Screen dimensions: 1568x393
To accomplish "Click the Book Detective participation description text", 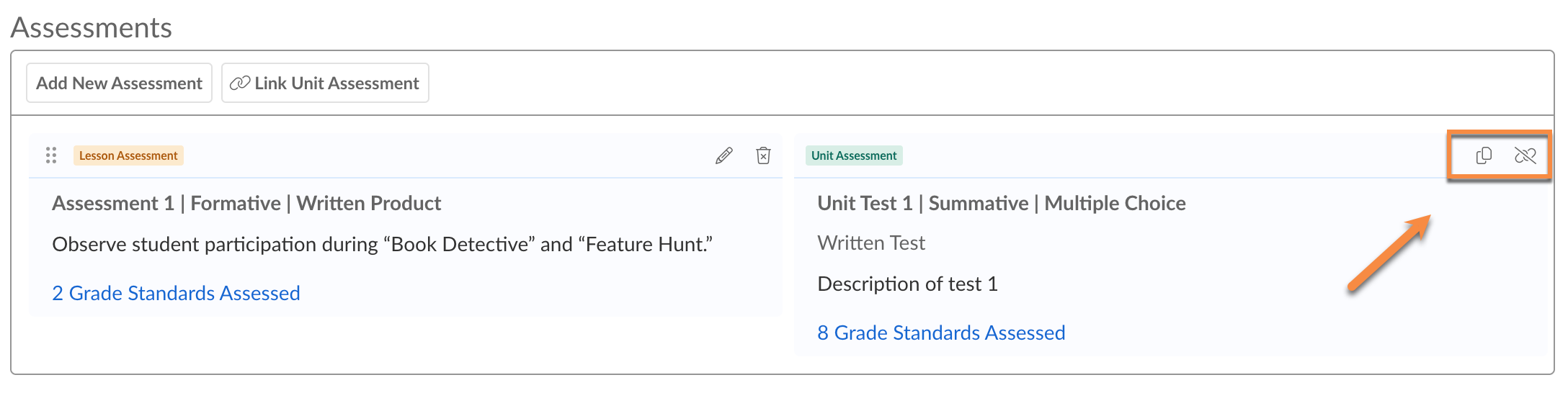I will (382, 245).
